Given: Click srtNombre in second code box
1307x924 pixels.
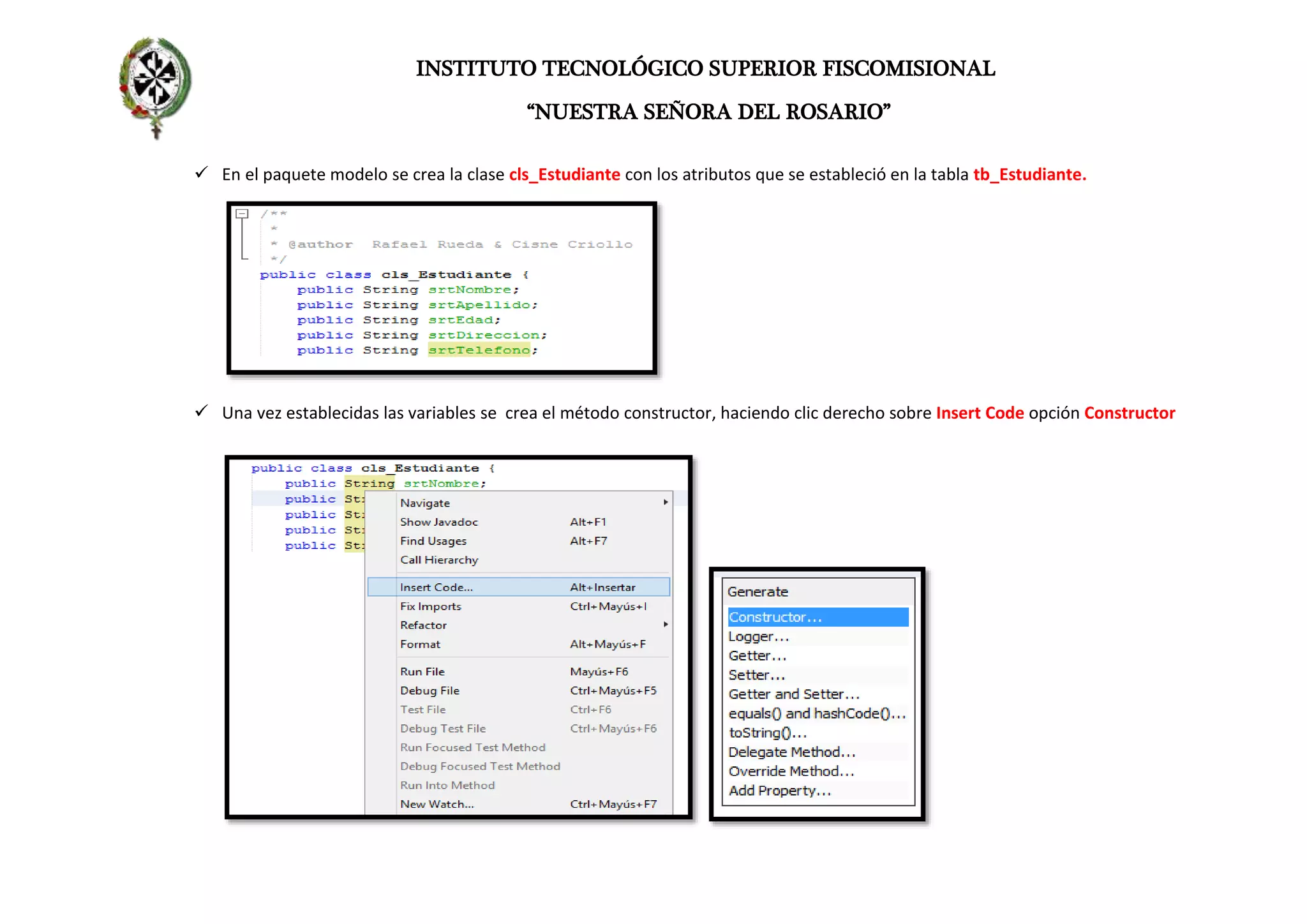Looking at the screenshot, I should 442,484.
